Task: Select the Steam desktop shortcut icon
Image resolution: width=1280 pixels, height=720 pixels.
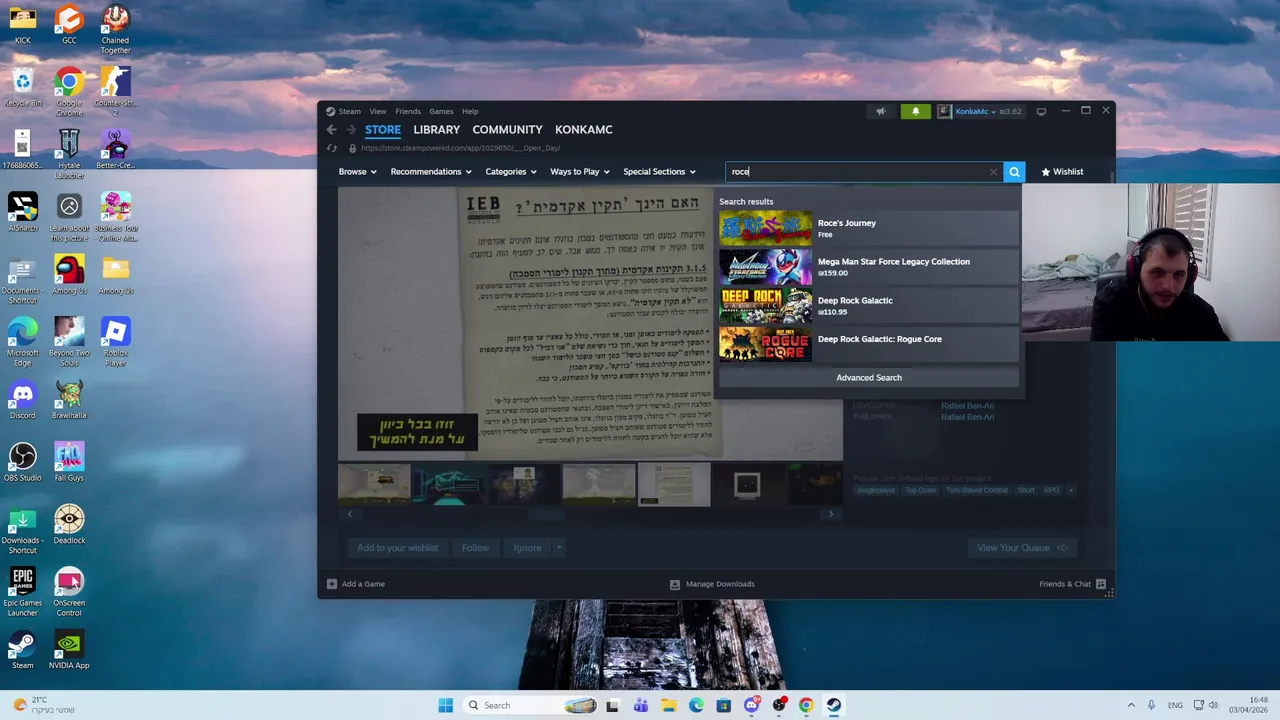Action: (x=22, y=650)
